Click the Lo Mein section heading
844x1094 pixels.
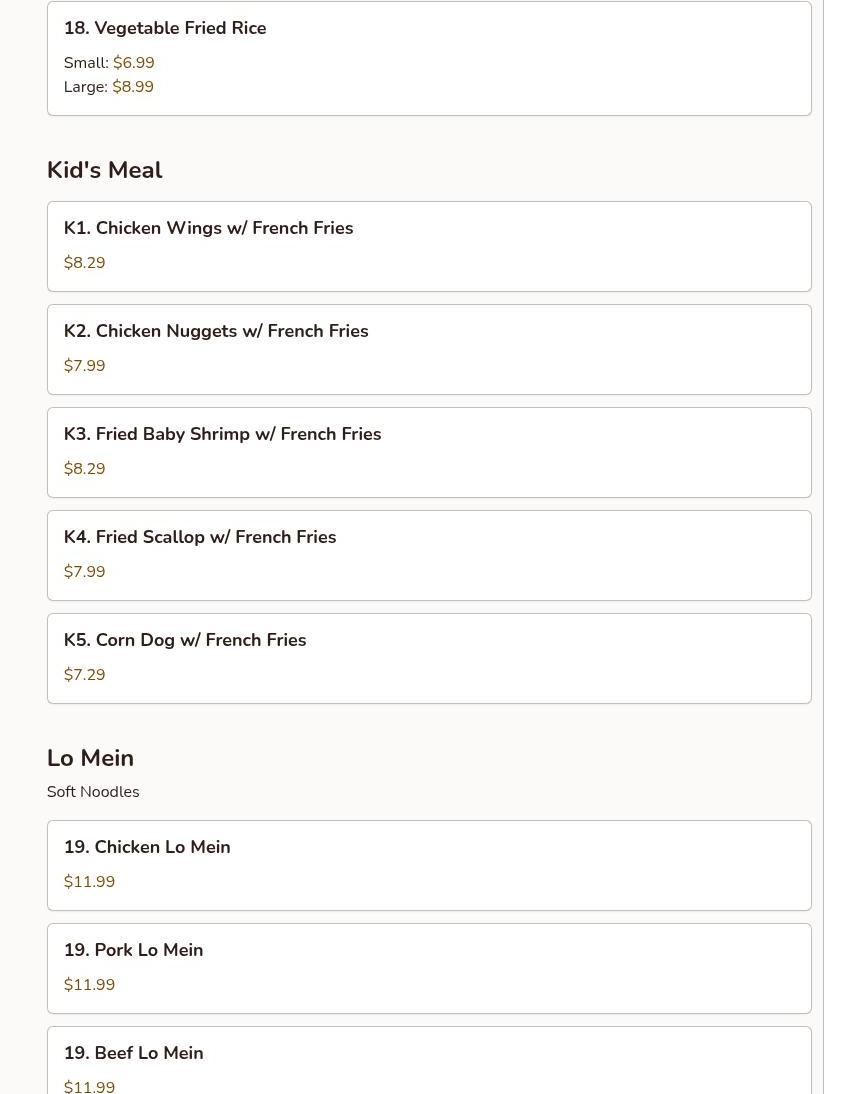tap(90, 758)
